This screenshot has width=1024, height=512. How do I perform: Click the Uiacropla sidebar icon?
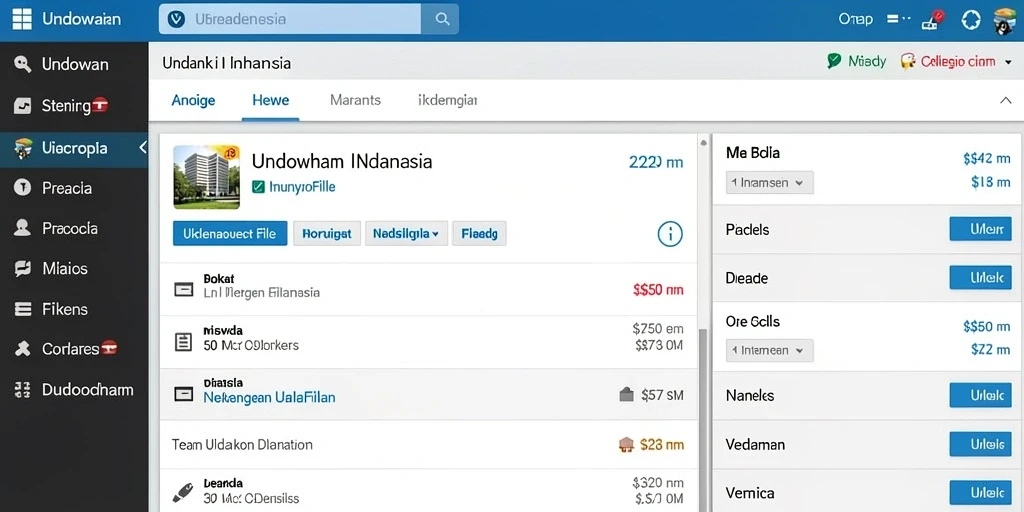tap(24, 148)
